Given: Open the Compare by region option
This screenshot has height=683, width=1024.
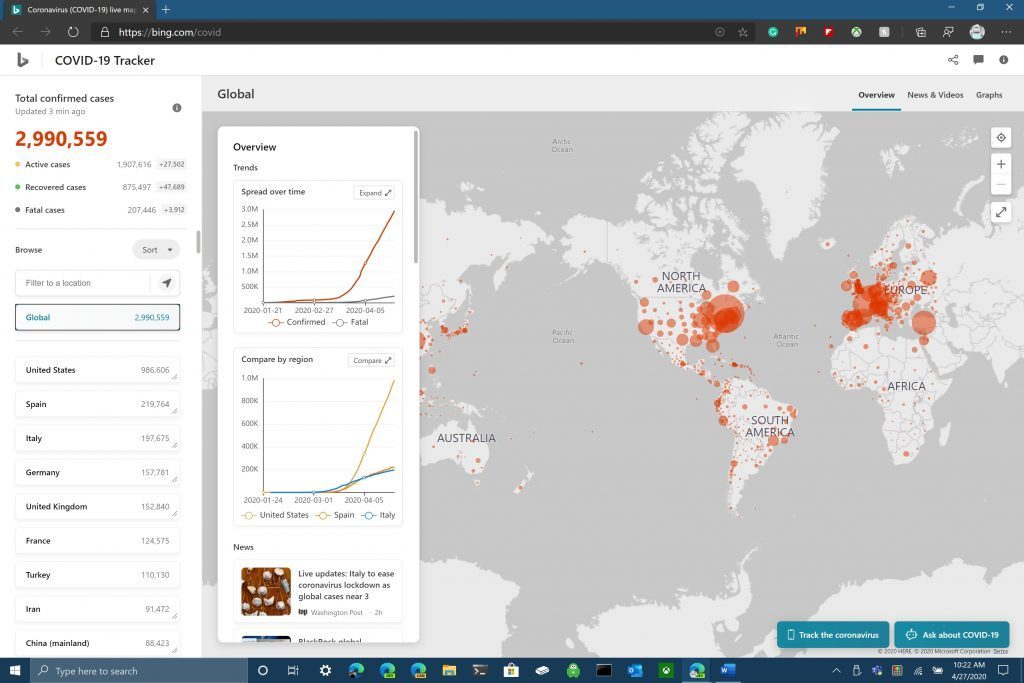Looking at the screenshot, I should point(371,360).
